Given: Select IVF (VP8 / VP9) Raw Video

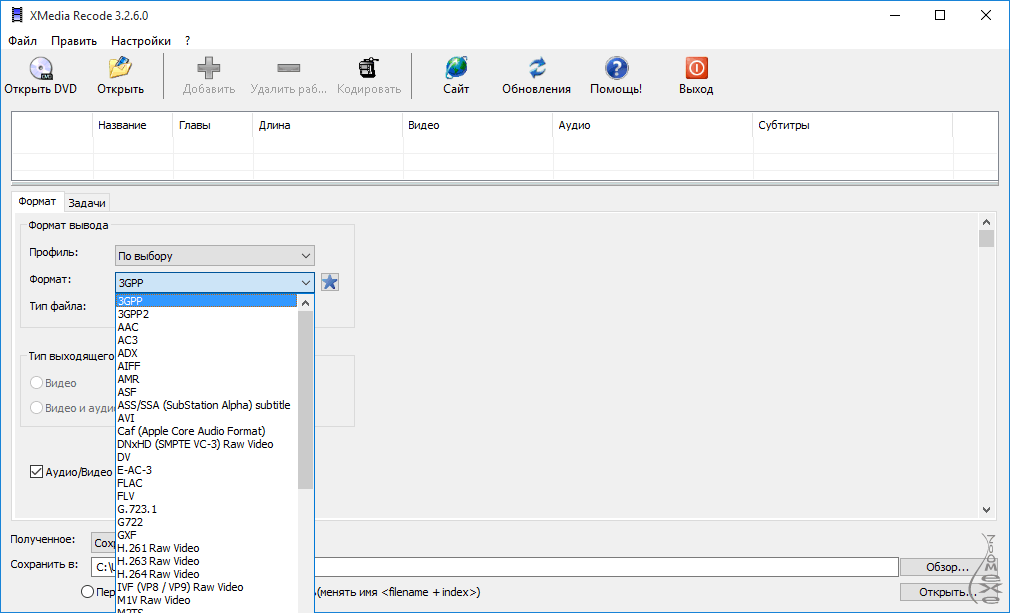Looking at the screenshot, I should 206,587.
